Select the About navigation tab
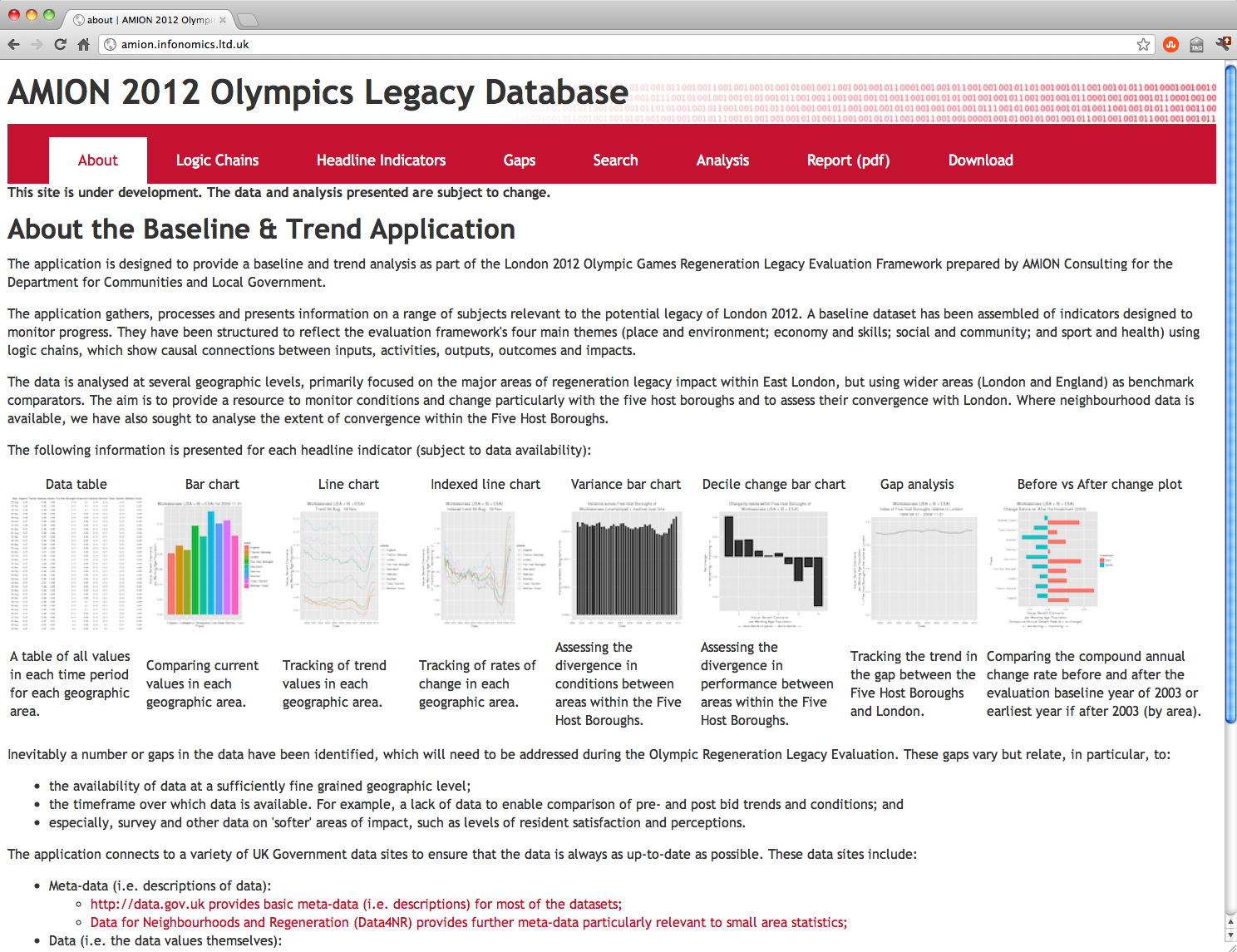 pos(98,160)
